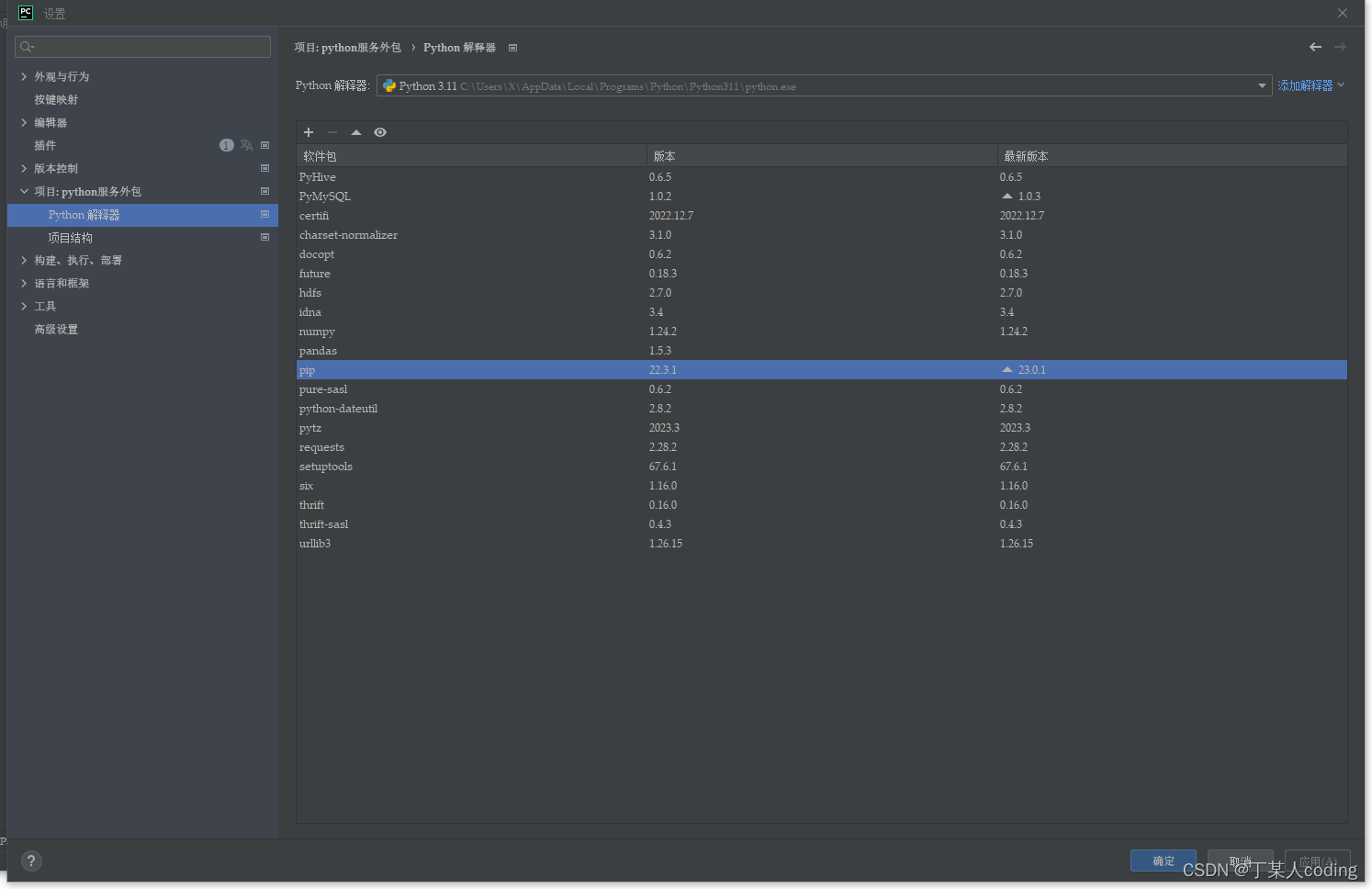Click the project-scope icon on 项目 row

265,191
